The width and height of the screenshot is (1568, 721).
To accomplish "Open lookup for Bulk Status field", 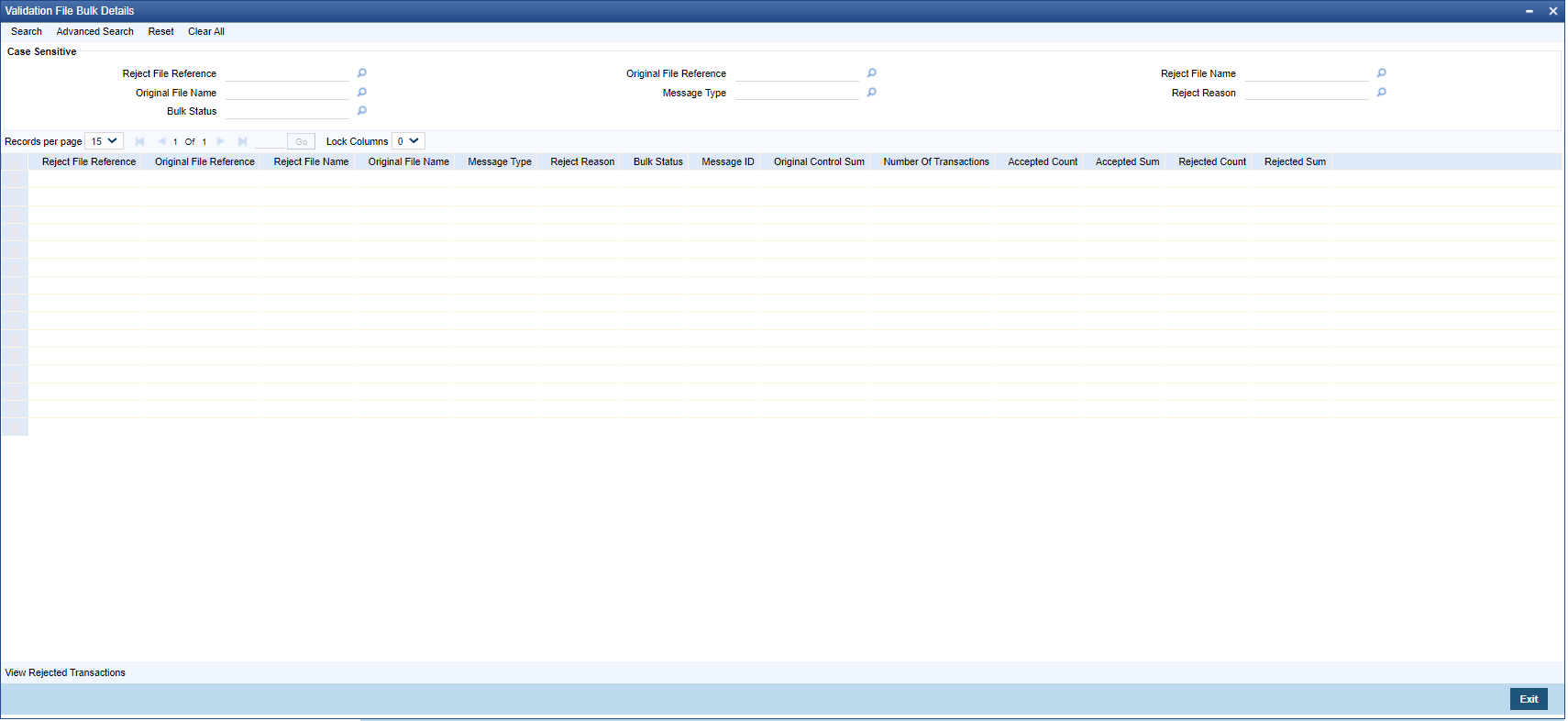I will (362, 111).
